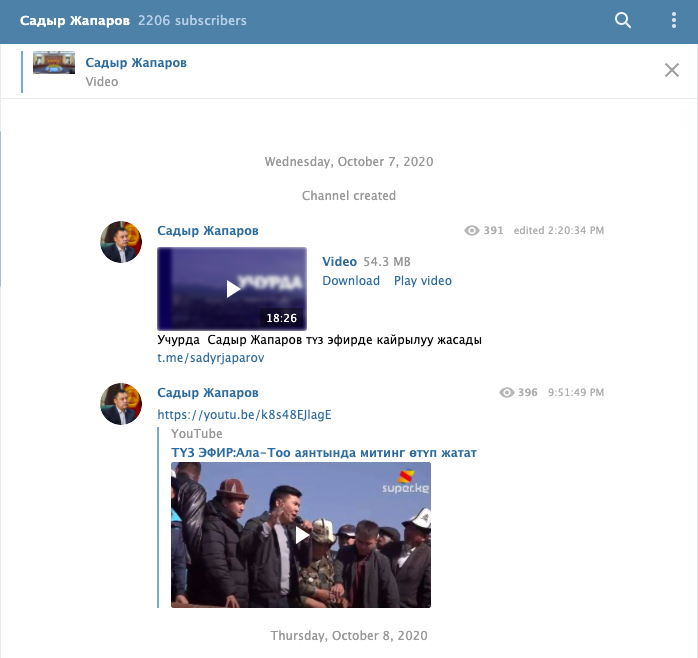Click sender name on the first video post

pyautogui.click(x=208, y=231)
